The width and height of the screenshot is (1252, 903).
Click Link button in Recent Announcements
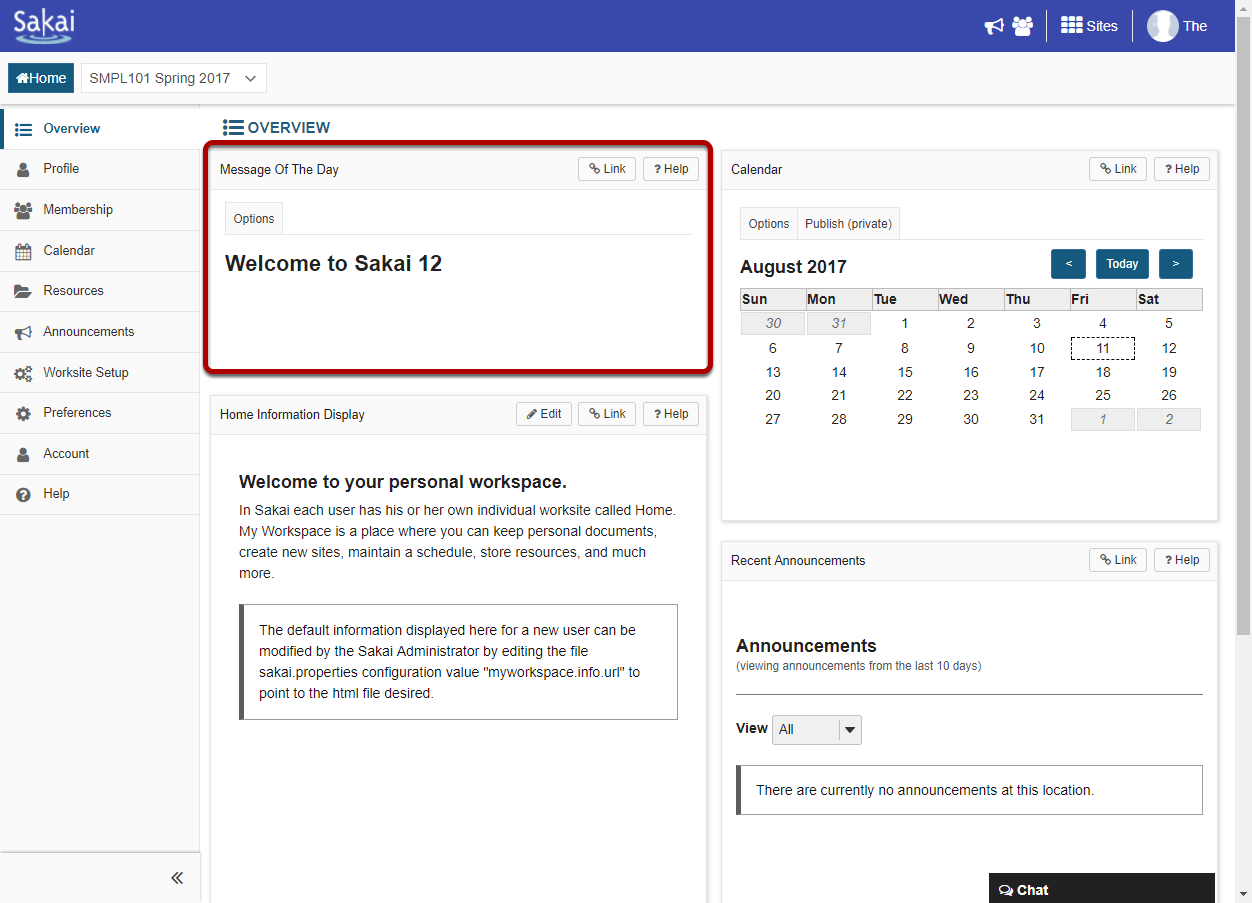coord(1118,560)
